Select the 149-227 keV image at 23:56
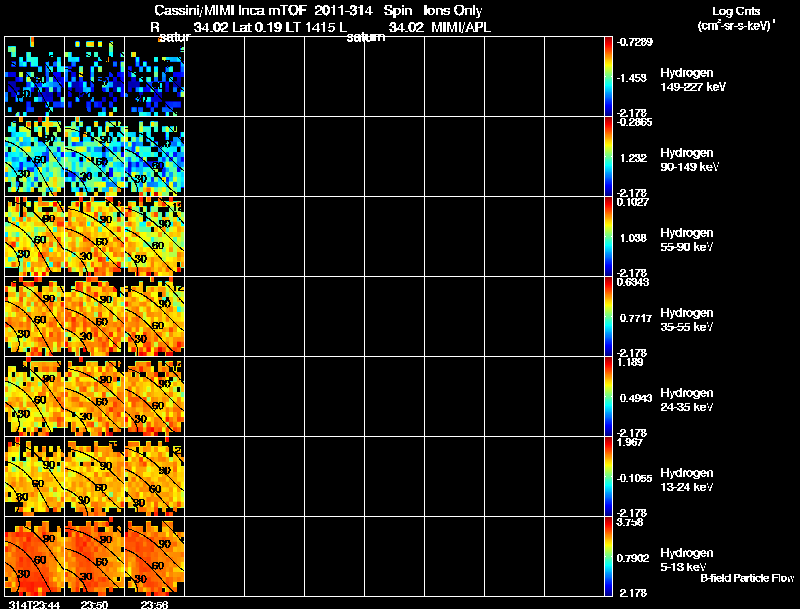This screenshot has height=609, width=800. 155,77
